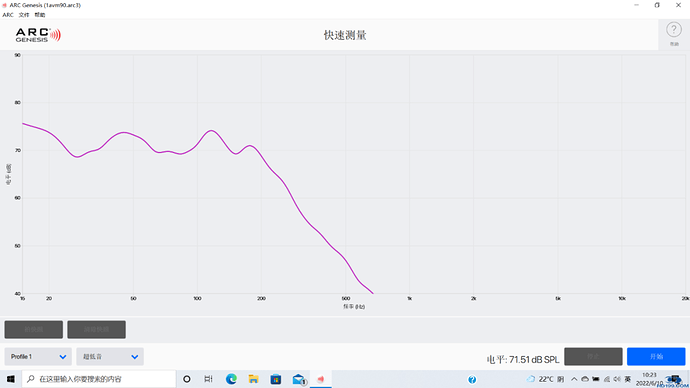The width and height of the screenshot is (690, 388).
Task: Click the Cortana circle icon
Action: (x=187, y=379)
